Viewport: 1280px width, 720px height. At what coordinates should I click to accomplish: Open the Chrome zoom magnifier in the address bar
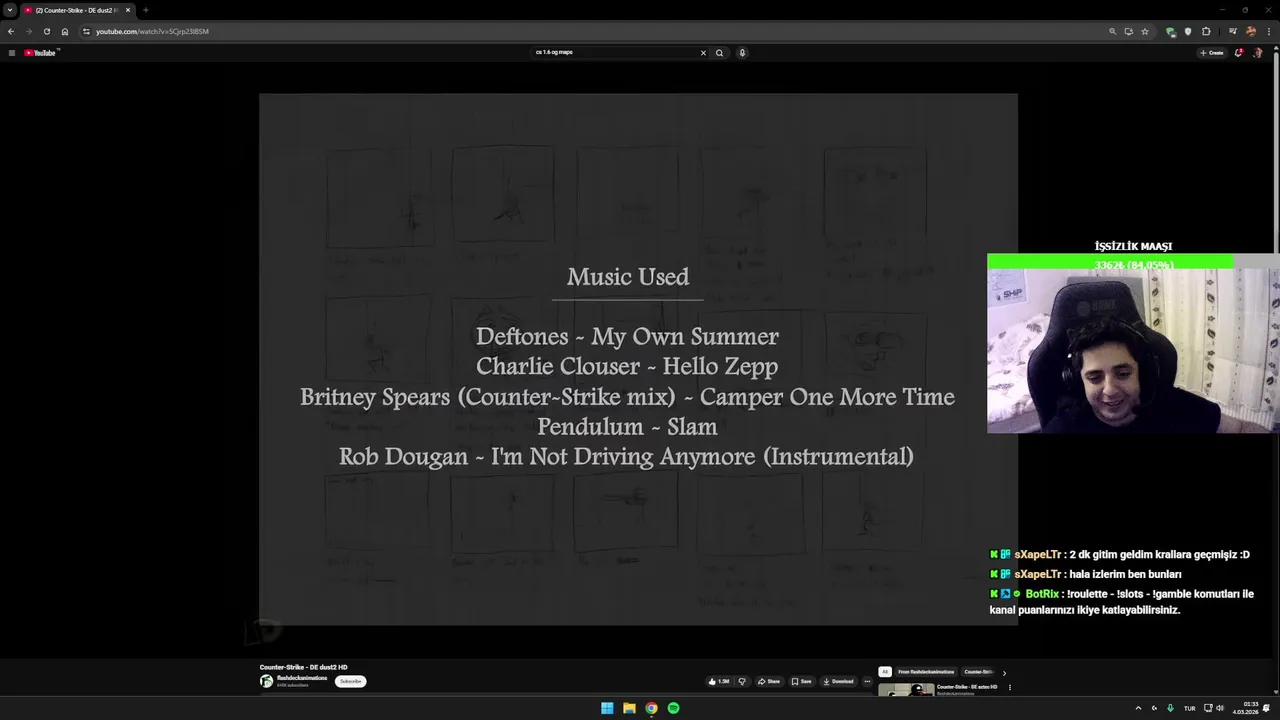(x=1112, y=31)
